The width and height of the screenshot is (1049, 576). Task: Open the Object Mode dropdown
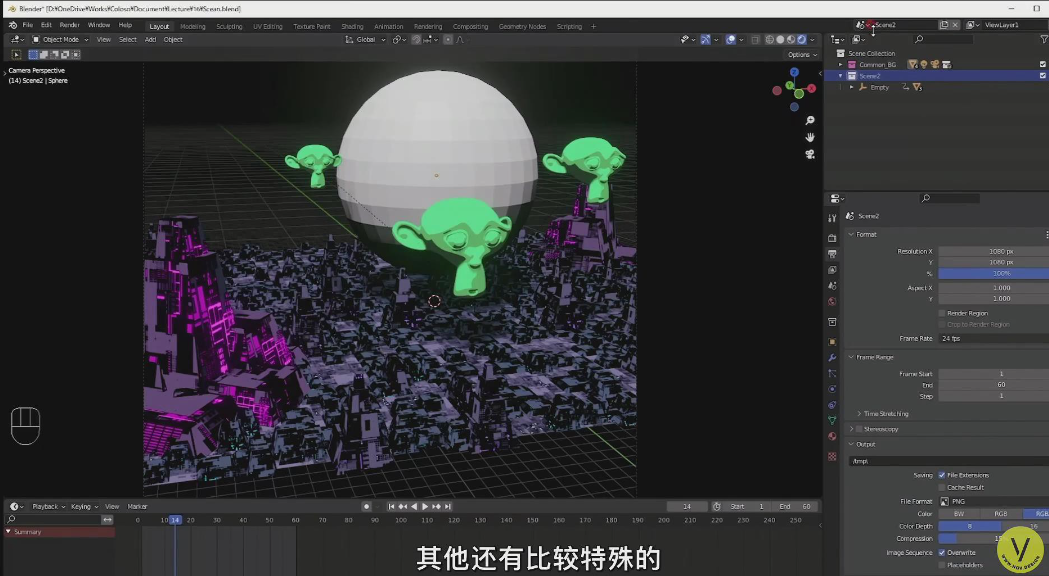pyautogui.click(x=60, y=39)
